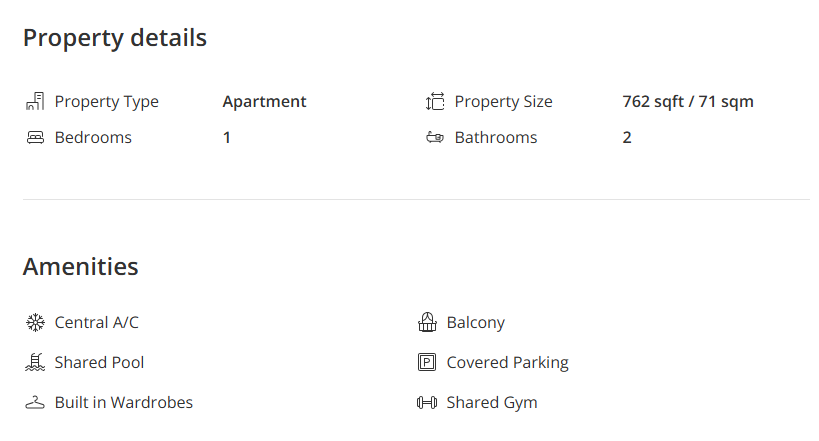Click the Property details heading
The image size is (819, 441).
(x=115, y=38)
